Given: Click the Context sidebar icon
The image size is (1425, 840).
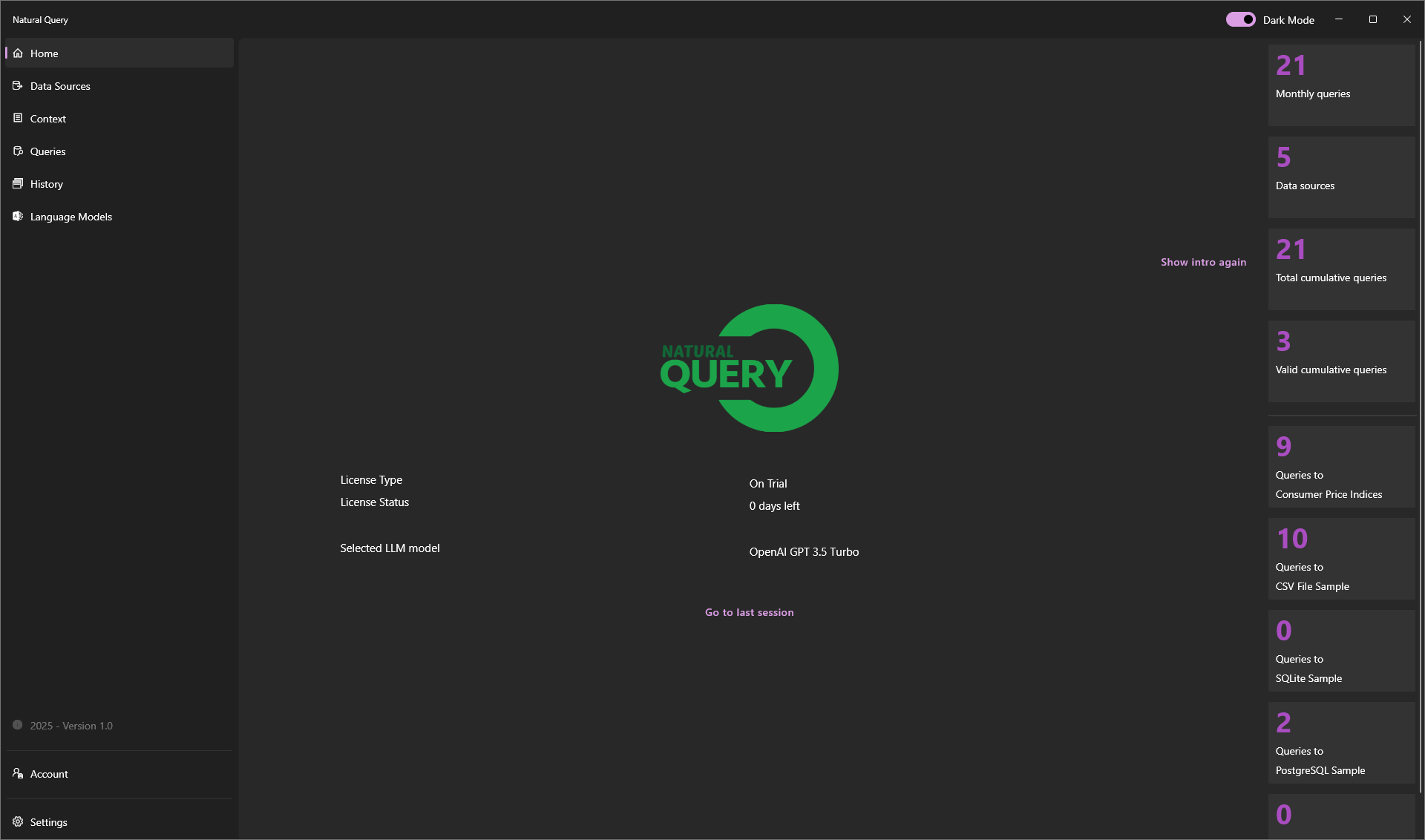Looking at the screenshot, I should coord(18,119).
